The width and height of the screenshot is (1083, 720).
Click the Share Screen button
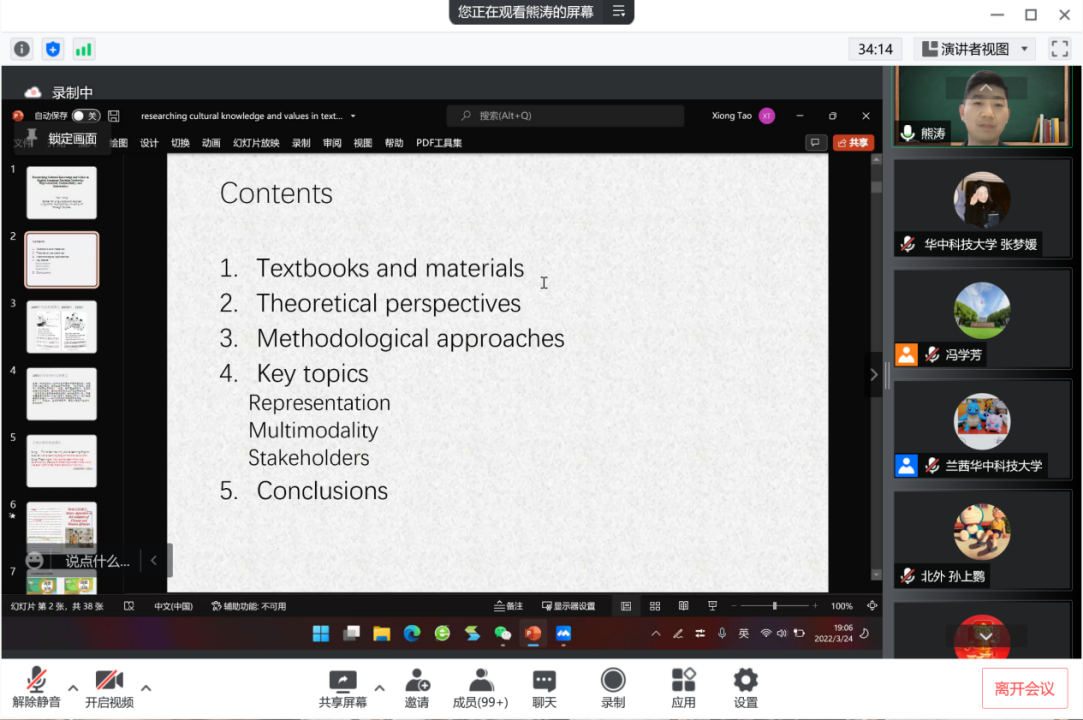click(342, 688)
